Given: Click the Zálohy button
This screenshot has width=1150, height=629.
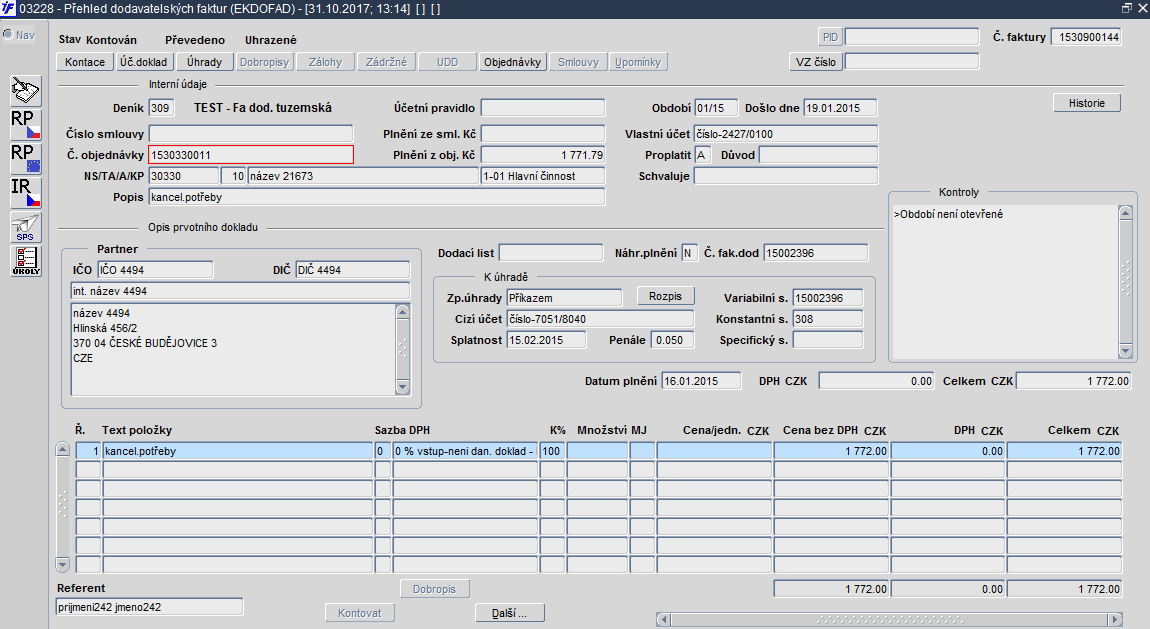Looking at the screenshot, I should point(326,62).
